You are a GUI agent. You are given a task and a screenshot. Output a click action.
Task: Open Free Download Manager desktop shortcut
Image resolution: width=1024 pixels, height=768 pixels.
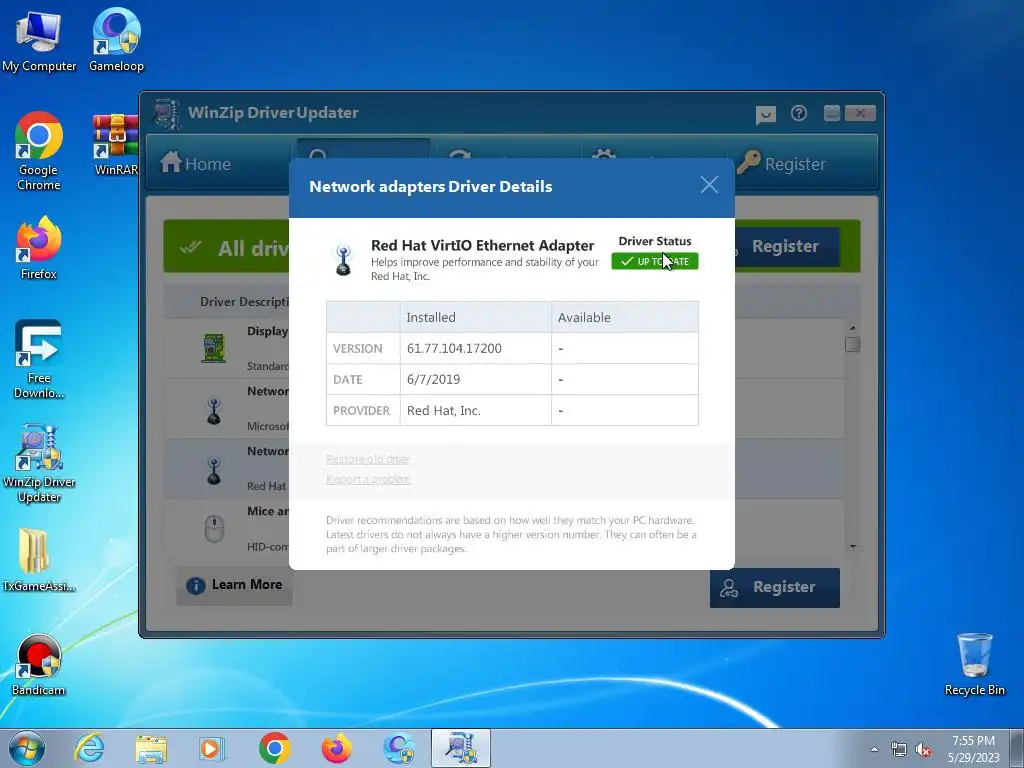[39, 359]
